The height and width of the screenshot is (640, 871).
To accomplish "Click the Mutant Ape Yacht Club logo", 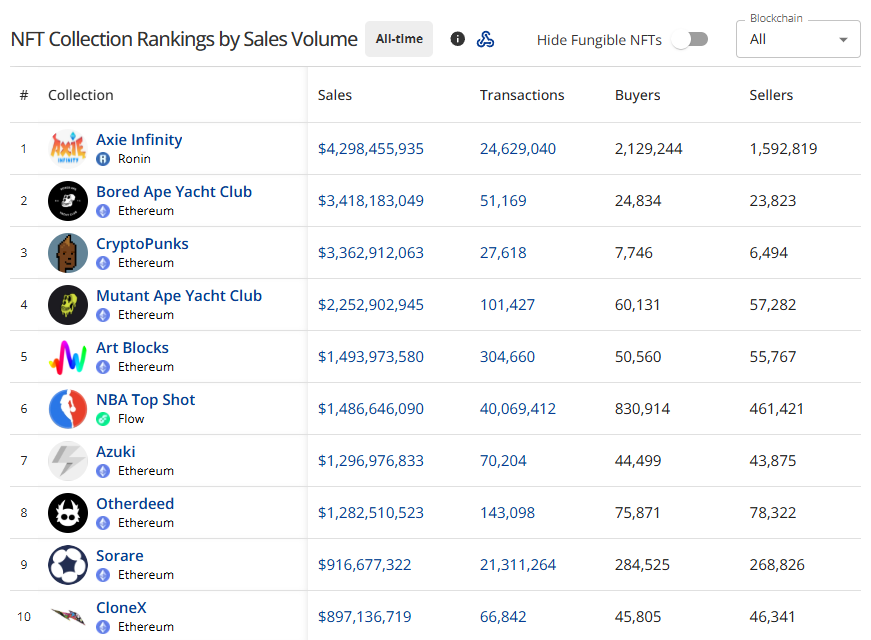I will click(x=68, y=304).
